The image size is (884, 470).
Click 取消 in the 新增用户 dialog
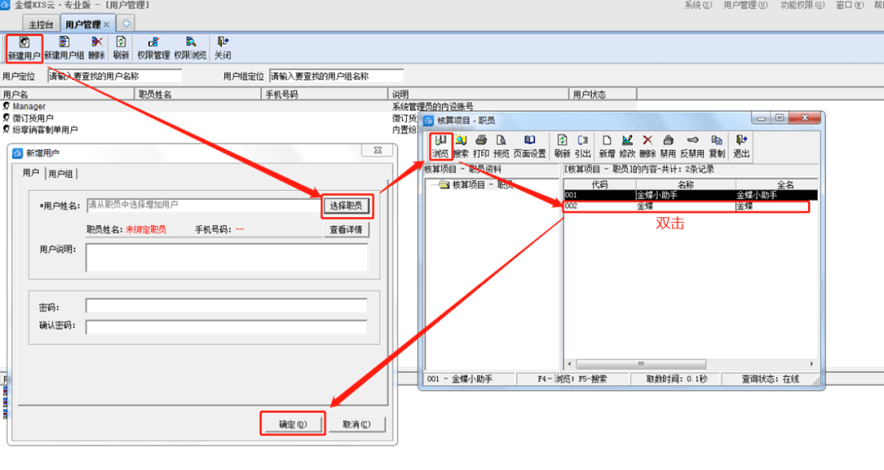click(x=357, y=424)
